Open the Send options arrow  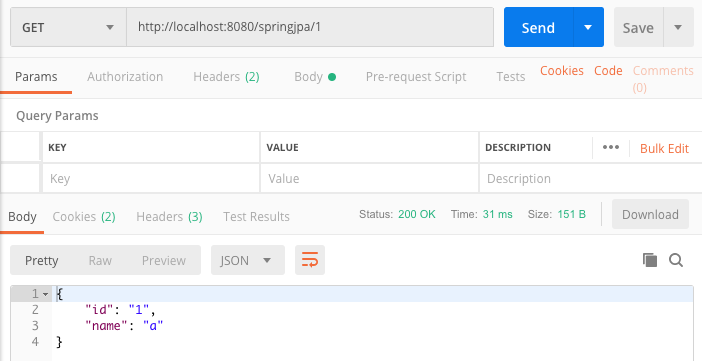point(588,27)
